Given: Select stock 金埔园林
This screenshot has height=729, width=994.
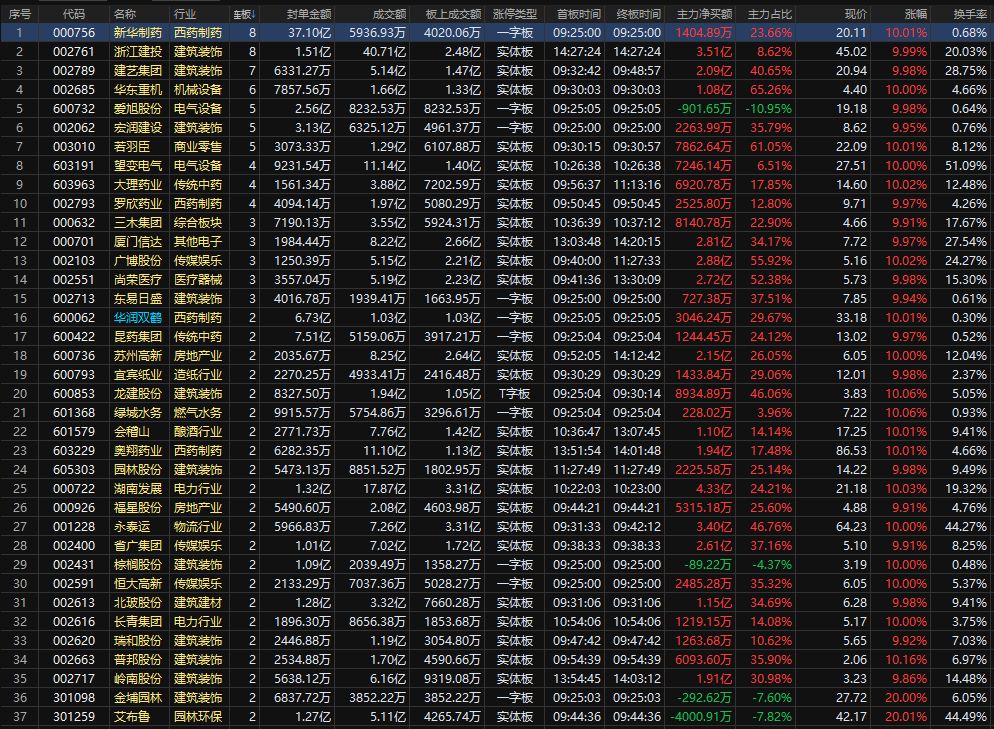Looking at the screenshot, I should coord(138,698).
